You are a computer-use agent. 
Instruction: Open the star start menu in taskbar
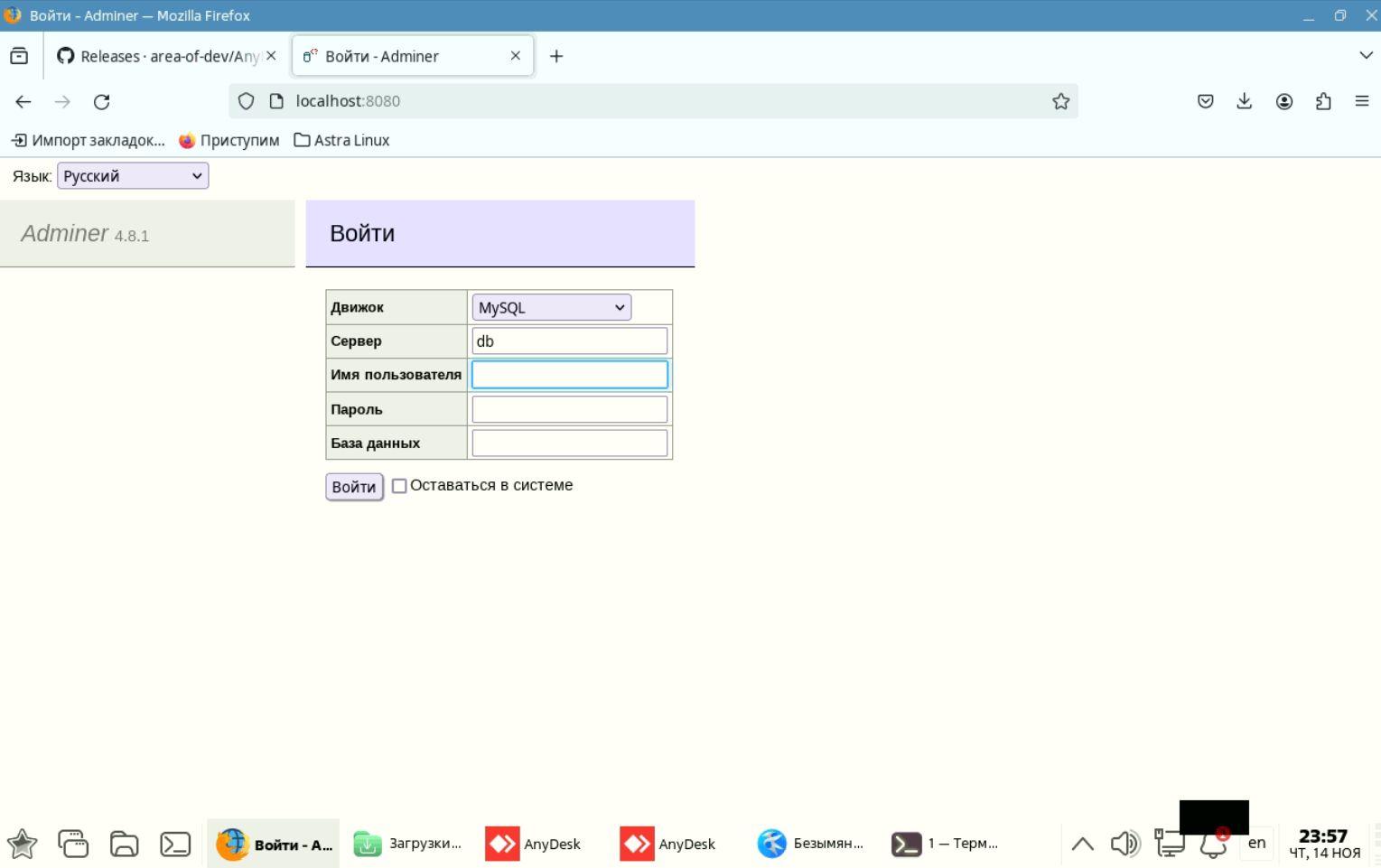click(22, 844)
